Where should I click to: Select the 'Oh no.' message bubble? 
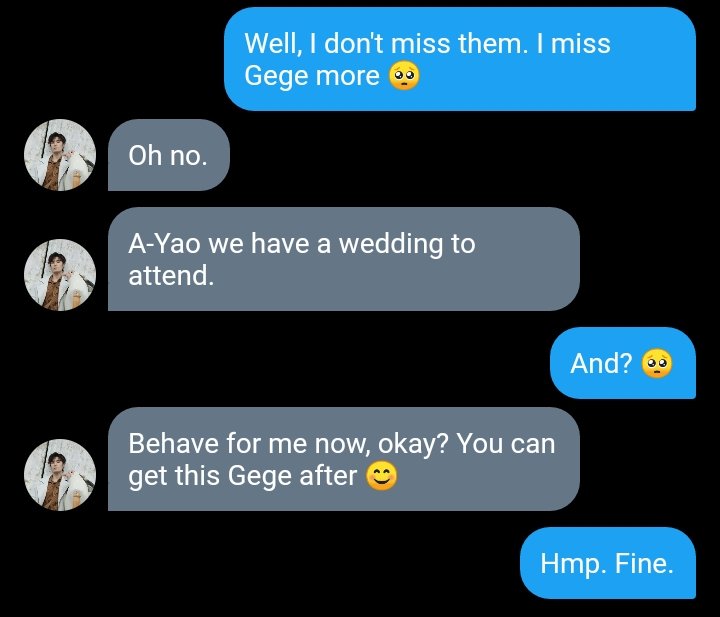point(169,155)
